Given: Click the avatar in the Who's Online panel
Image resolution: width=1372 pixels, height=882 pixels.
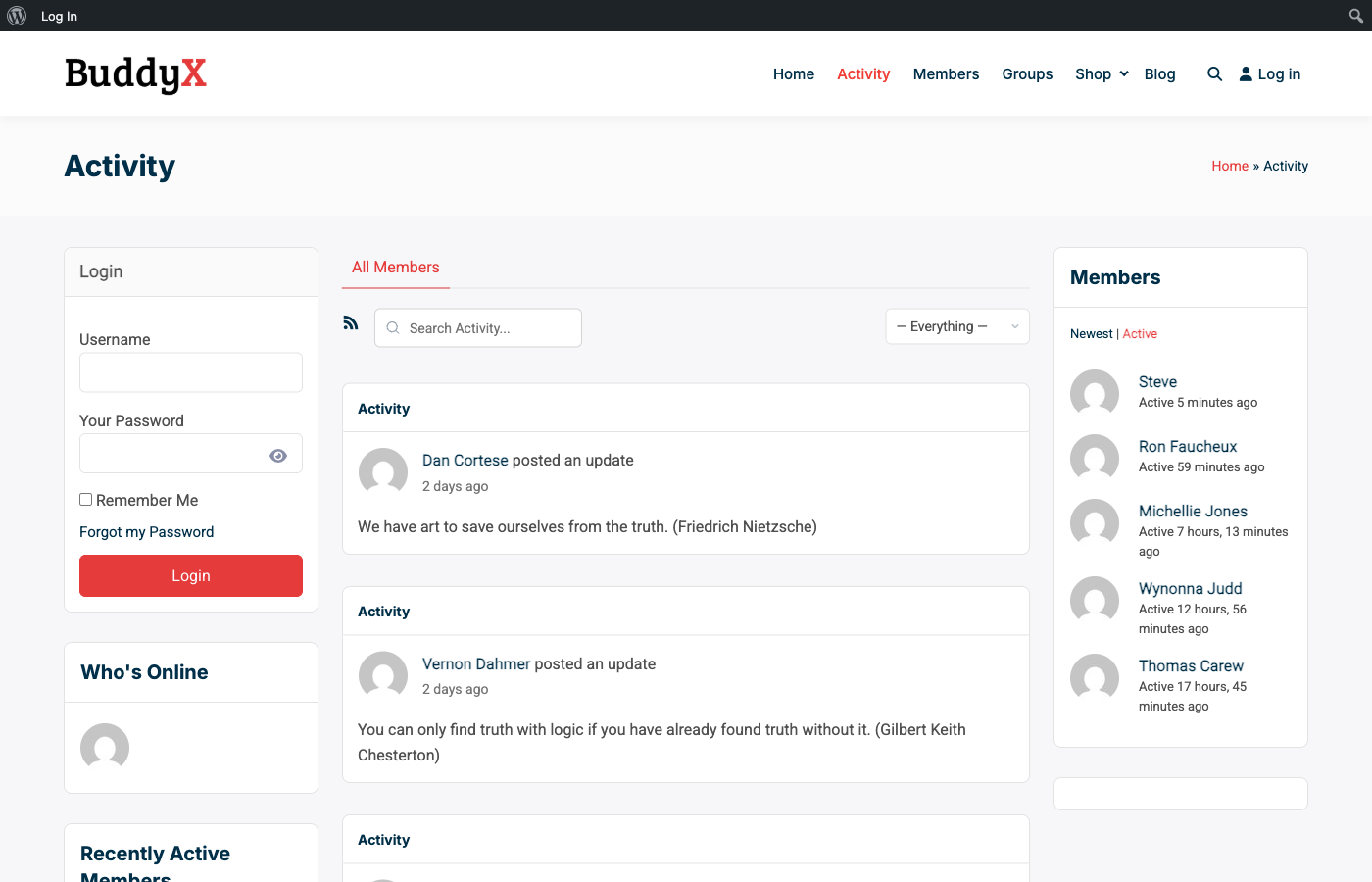Looking at the screenshot, I should pos(104,748).
